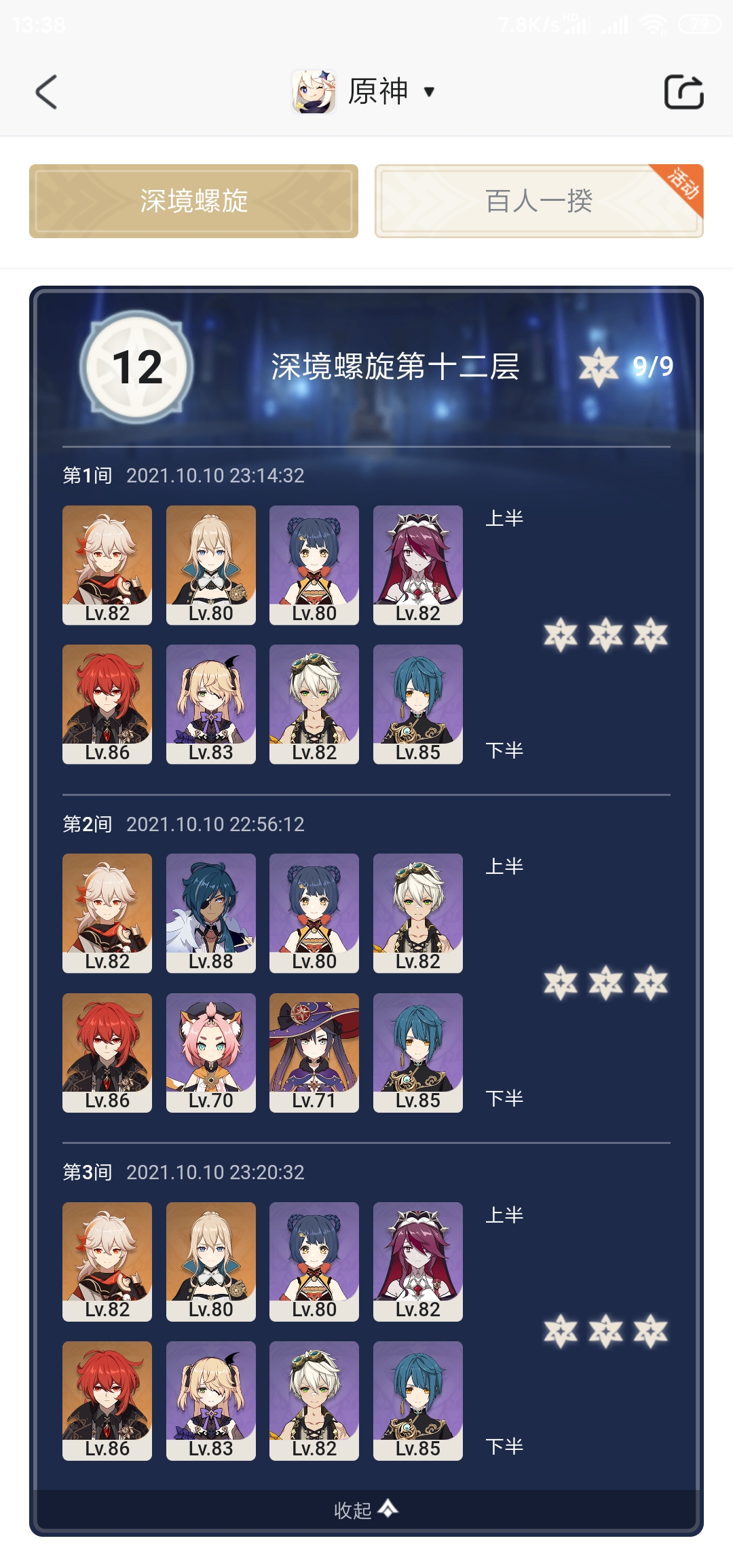
Task: Tap the 深境螺旋第十二层 floor title
Action: tap(395, 366)
